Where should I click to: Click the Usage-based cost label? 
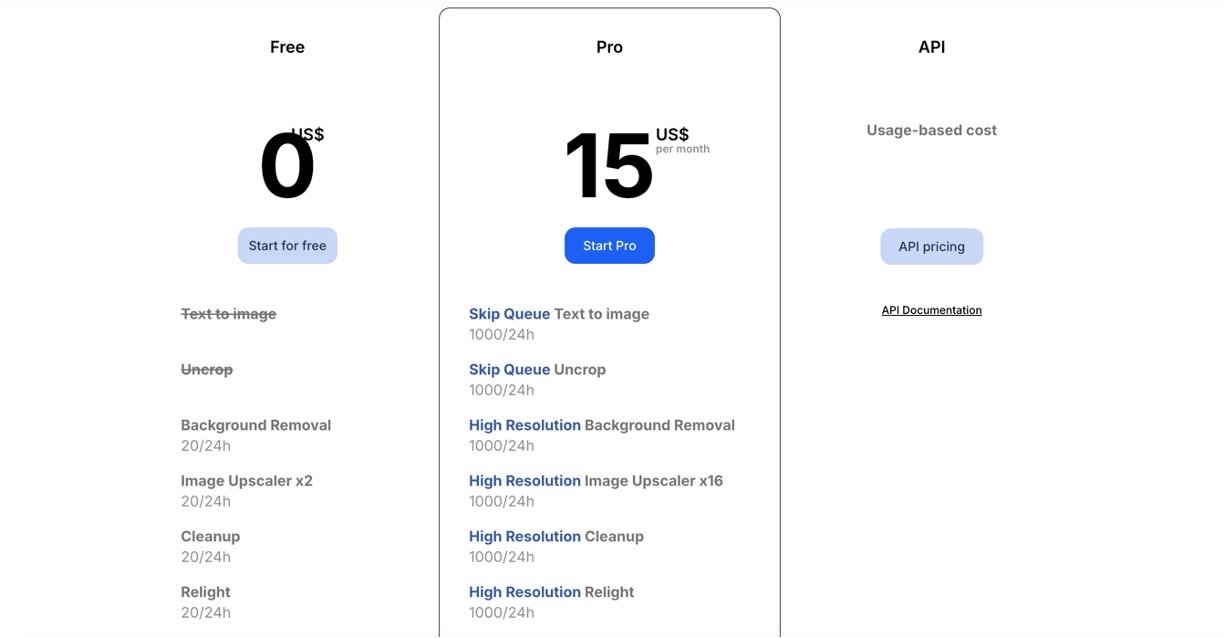(931, 130)
